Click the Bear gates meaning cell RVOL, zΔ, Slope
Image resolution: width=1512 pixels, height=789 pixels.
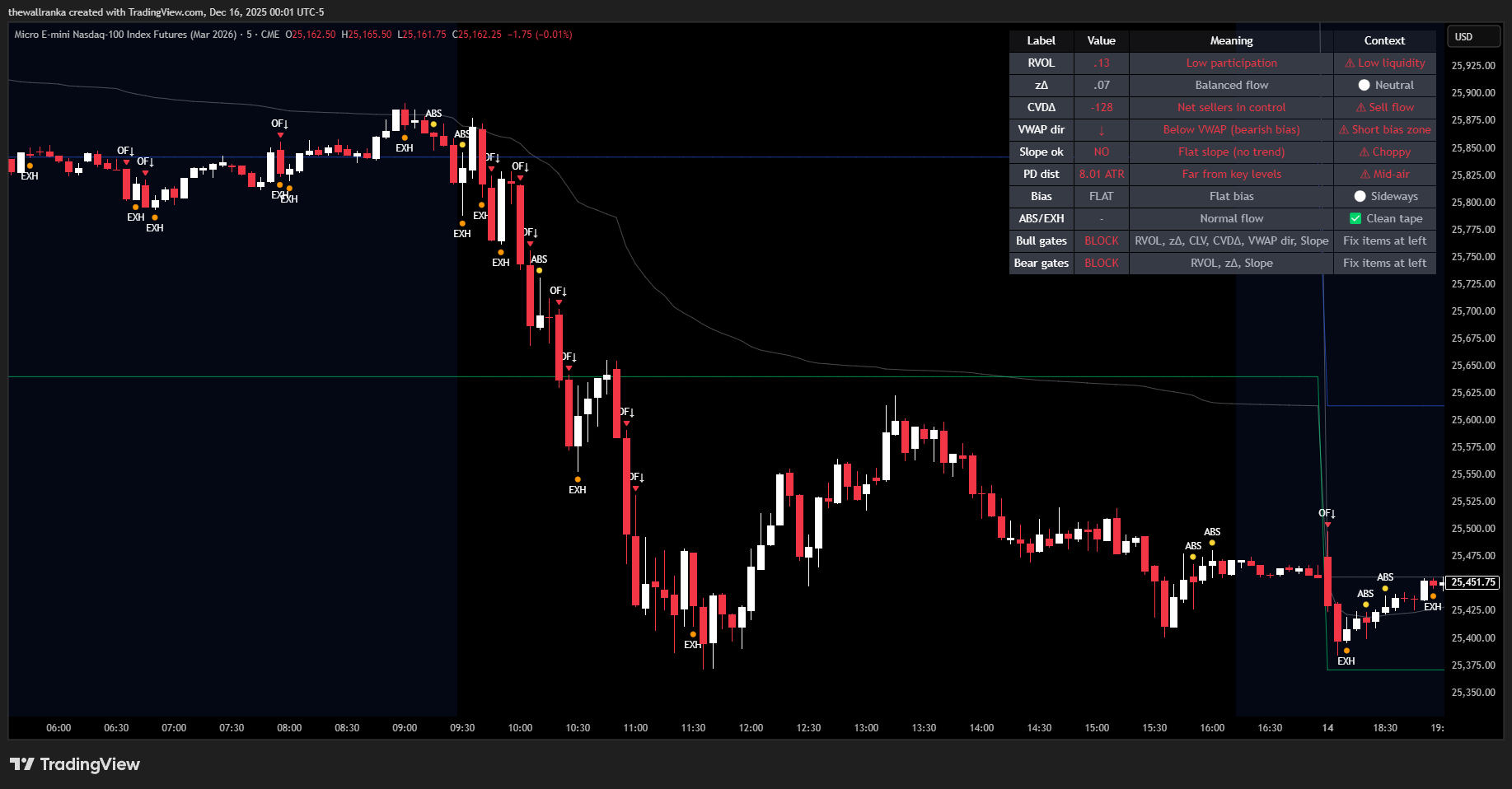tap(1232, 263)
